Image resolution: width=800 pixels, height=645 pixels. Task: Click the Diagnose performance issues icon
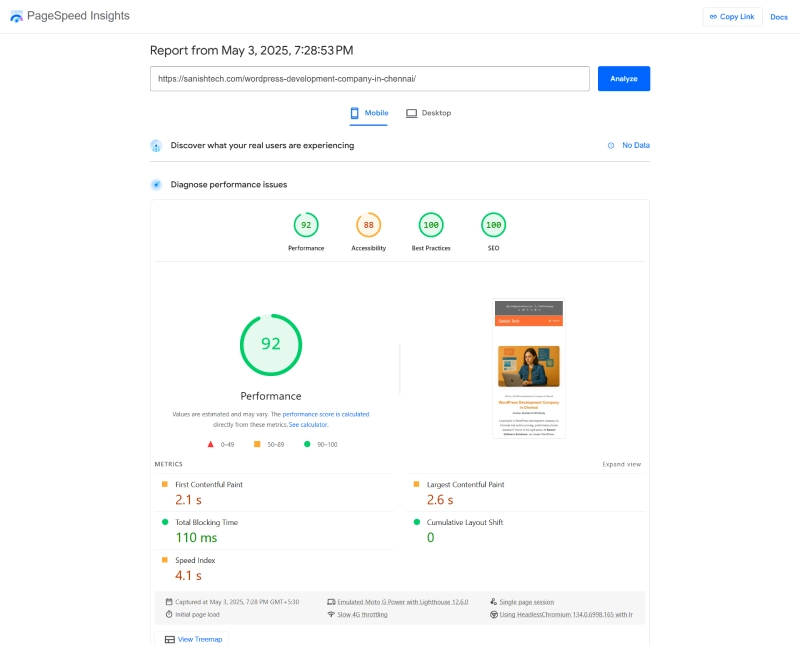point(156,184)
